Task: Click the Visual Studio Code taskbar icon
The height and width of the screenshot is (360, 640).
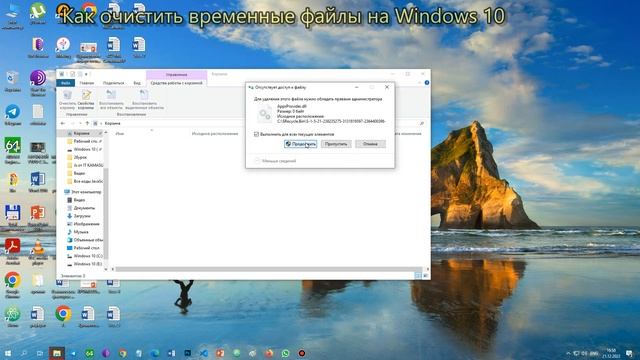Action: click(204, 353)
